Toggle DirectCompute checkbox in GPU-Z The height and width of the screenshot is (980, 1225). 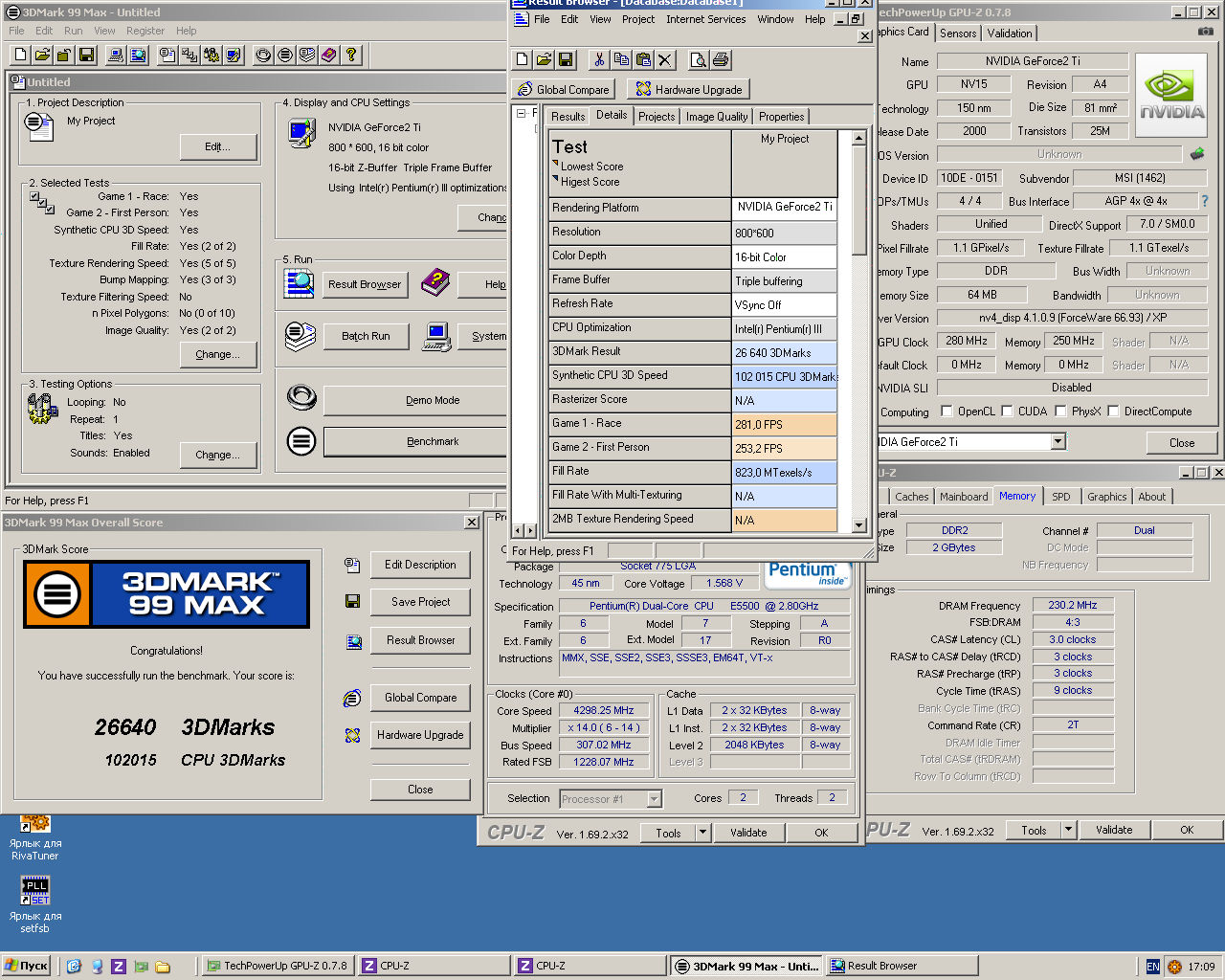coord(1113,412)
